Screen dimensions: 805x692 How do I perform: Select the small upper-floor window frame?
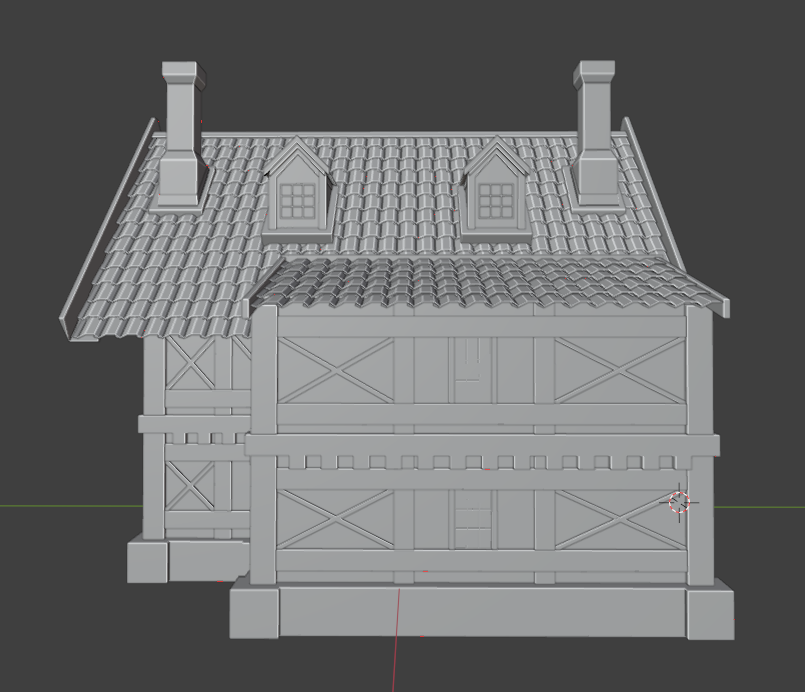pos(470,365)
